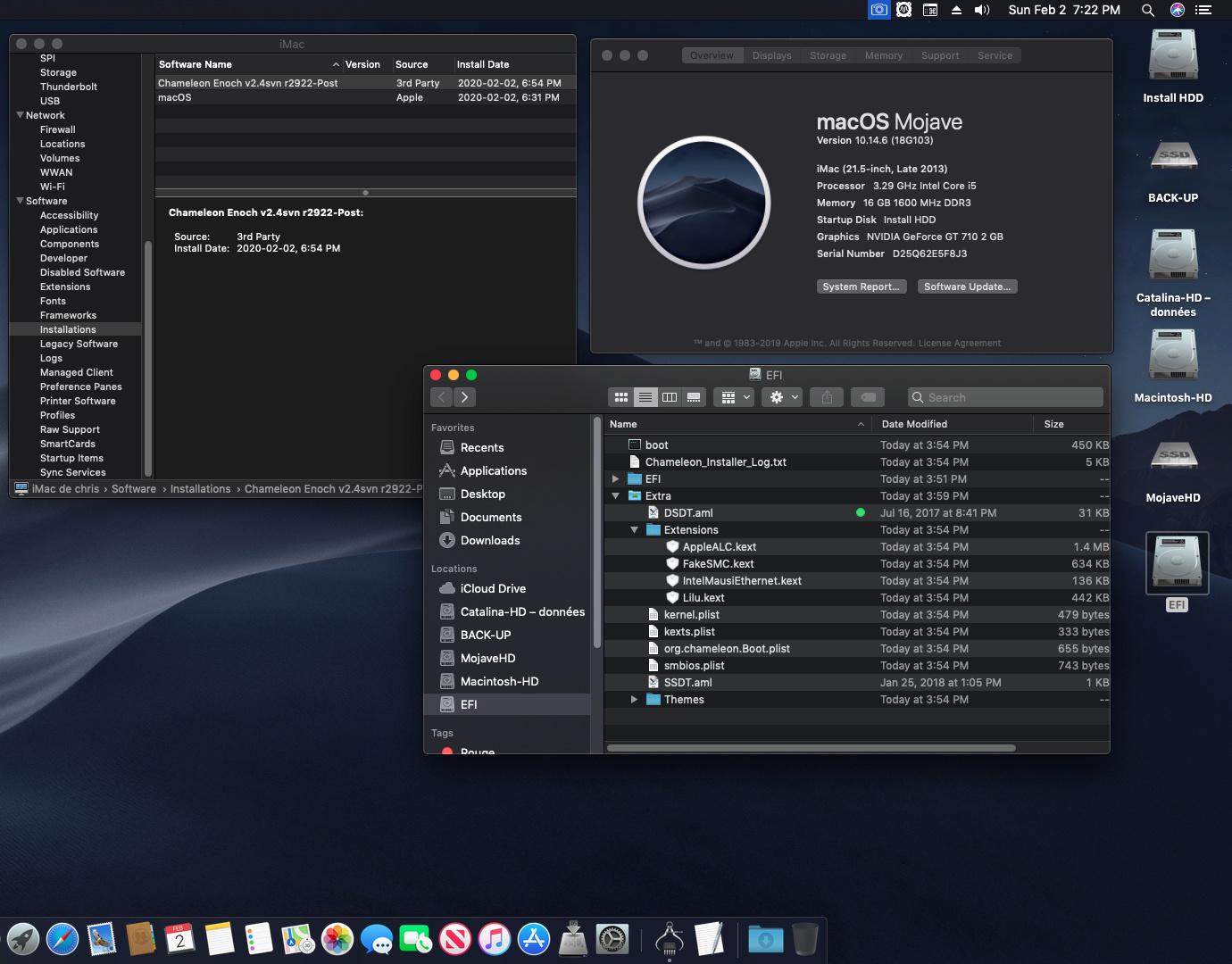This screenshot has height=964, width=1232.
Task: Open Safari from the Dock
Action: point(62,939)
